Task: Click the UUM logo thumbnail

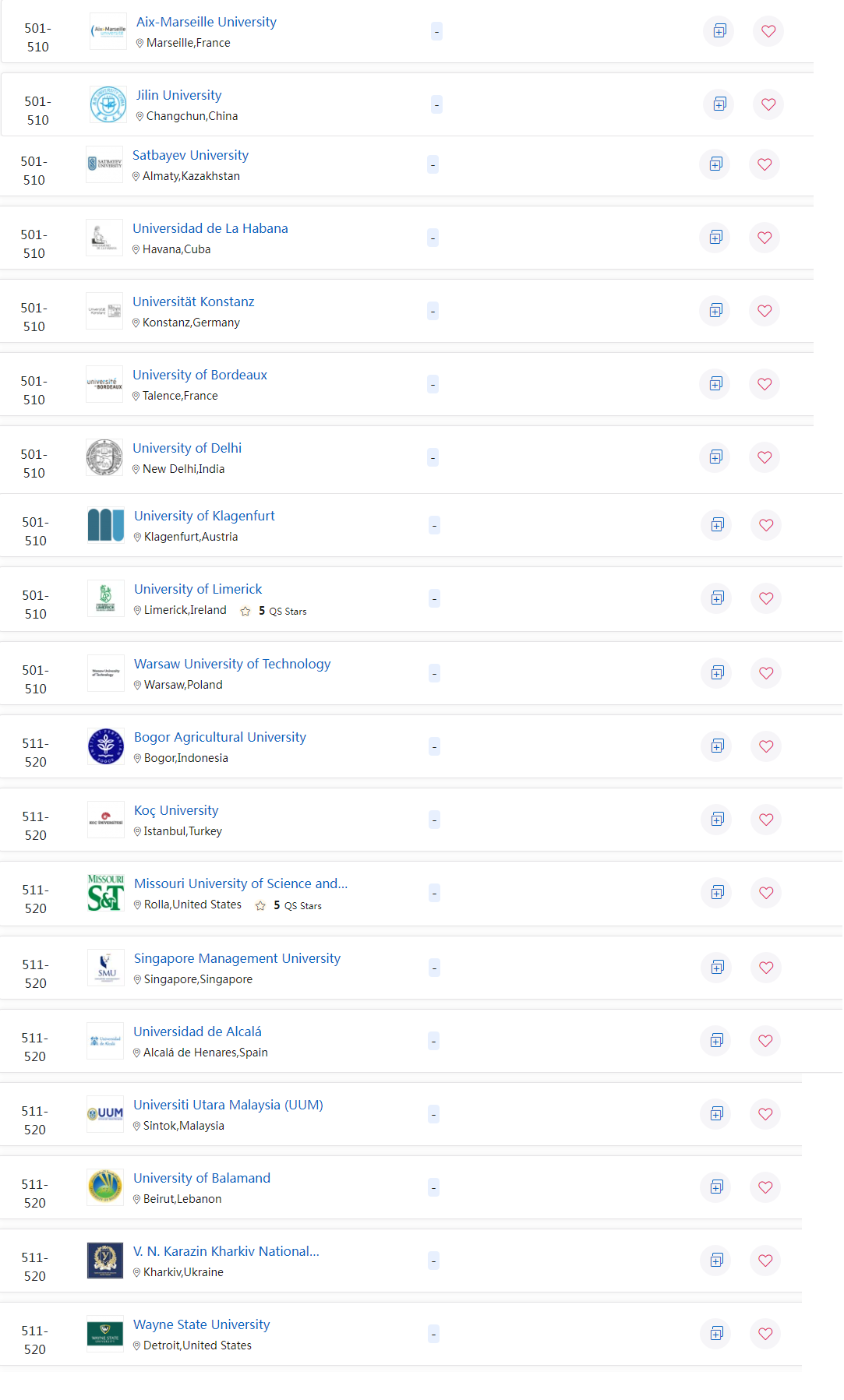Action: (105, 1114)
